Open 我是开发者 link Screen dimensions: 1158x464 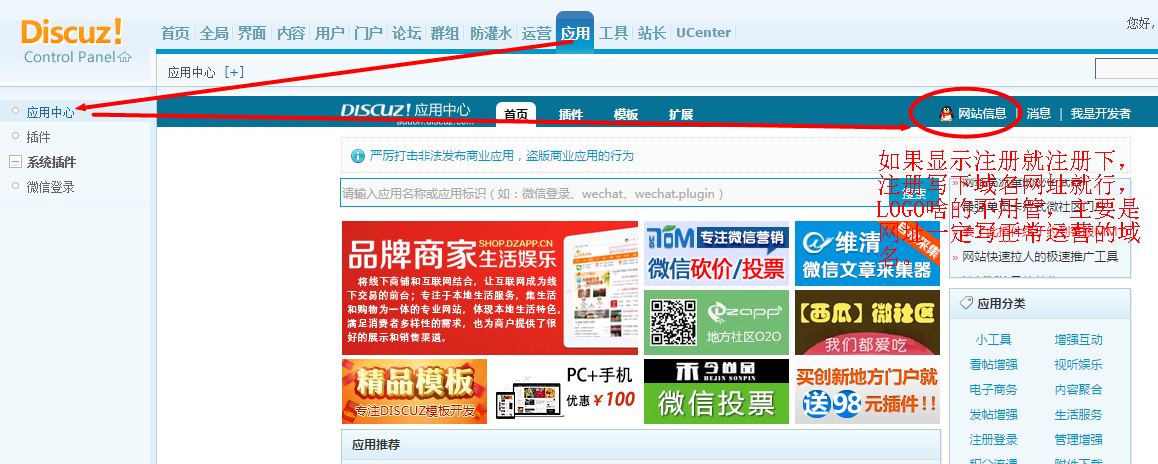click(x=1100, y=114)
